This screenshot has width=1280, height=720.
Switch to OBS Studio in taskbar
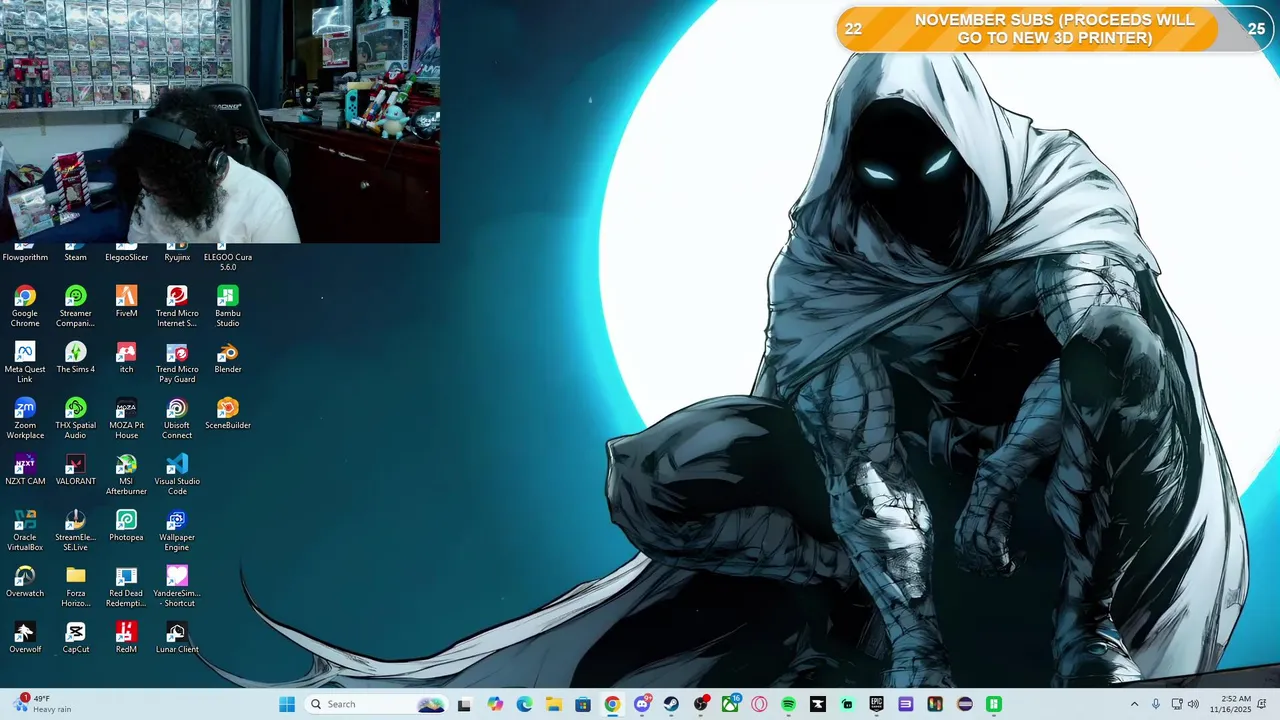click(x=701, y=704)
